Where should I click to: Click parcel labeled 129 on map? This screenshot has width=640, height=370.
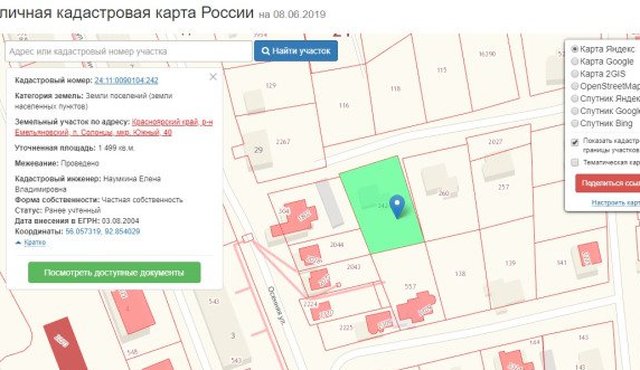point(271,85)
